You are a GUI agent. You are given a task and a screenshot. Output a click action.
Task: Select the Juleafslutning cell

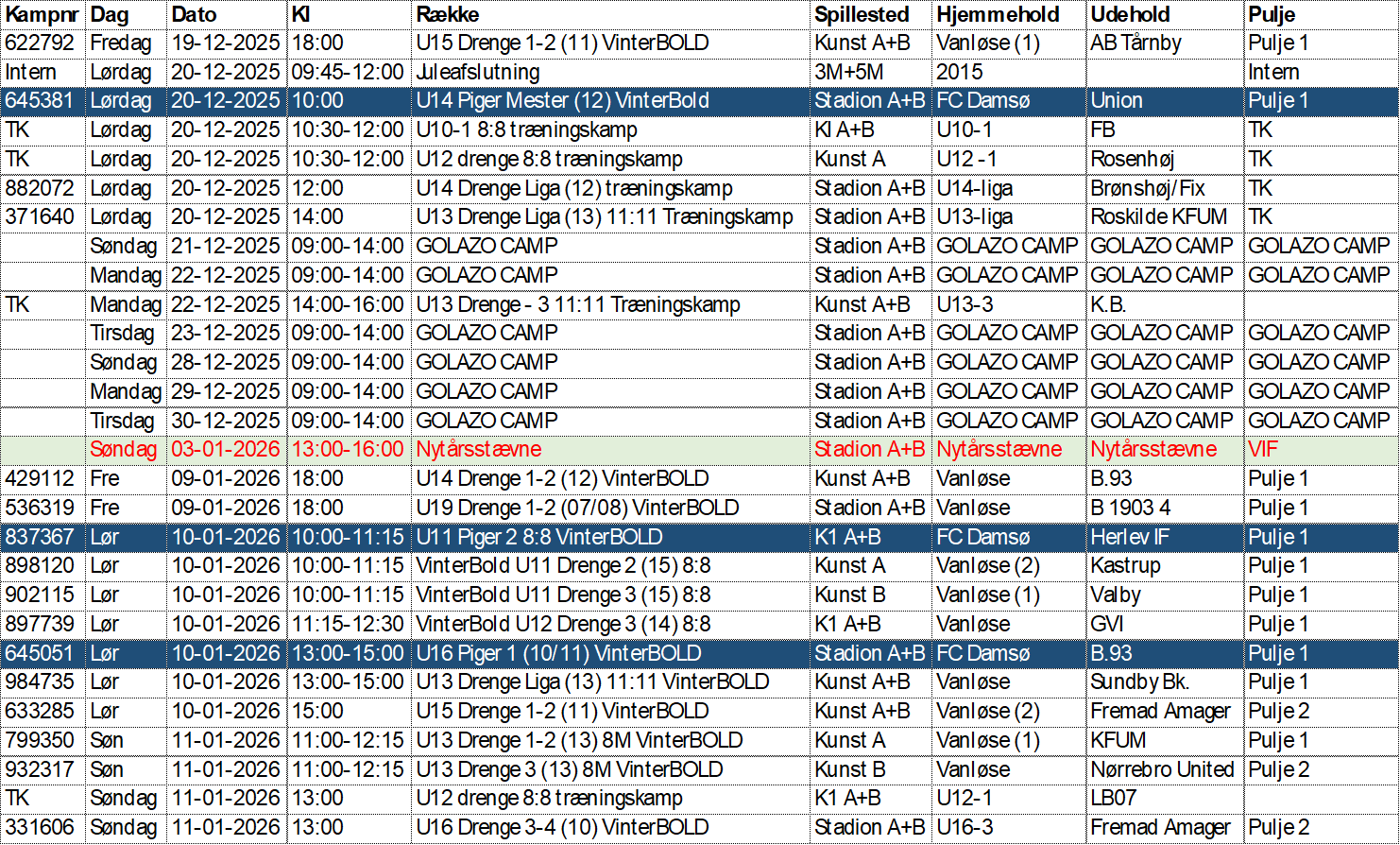click(478, 73)
